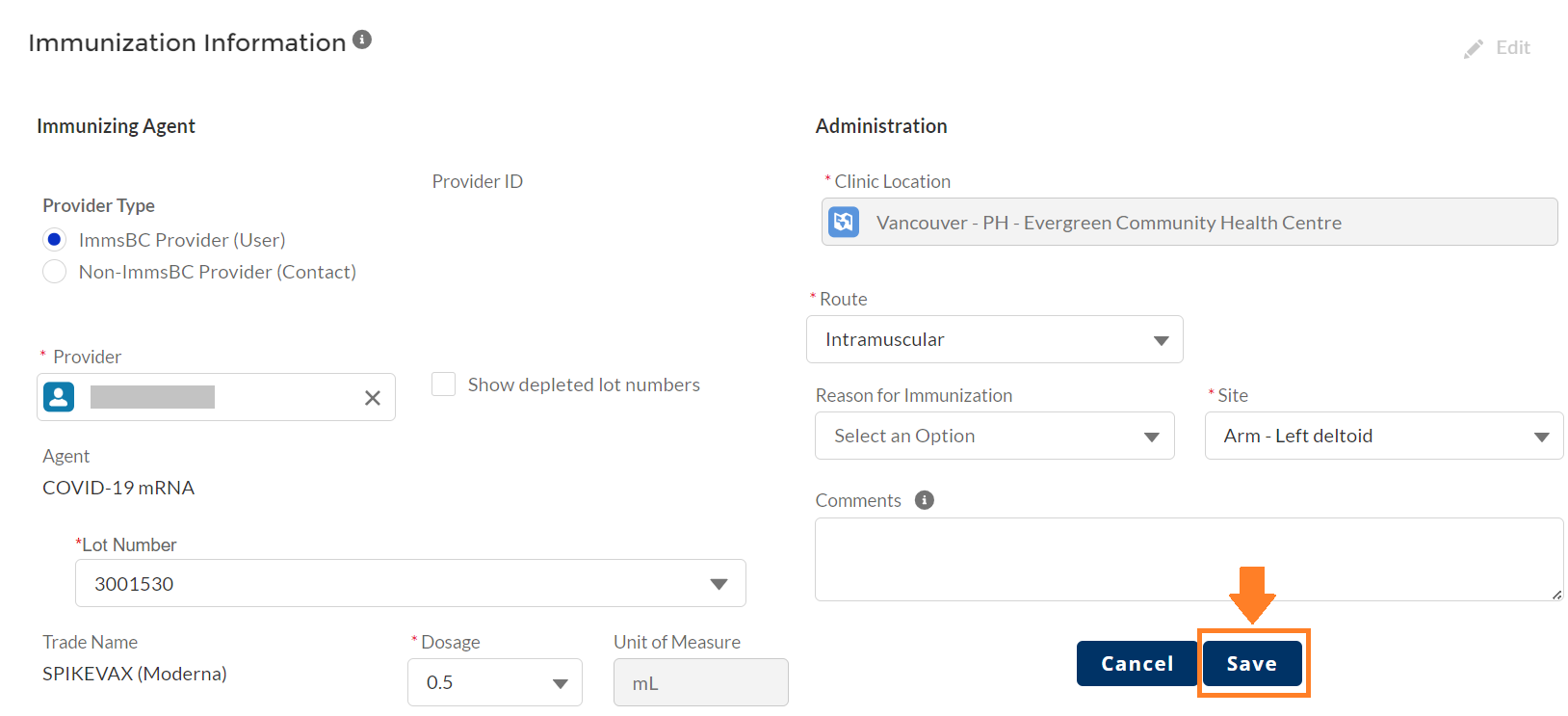Open the Site dropdown showing Arm - Left deltoid
Screen dimensions: 1568x716
point(1384,436)
